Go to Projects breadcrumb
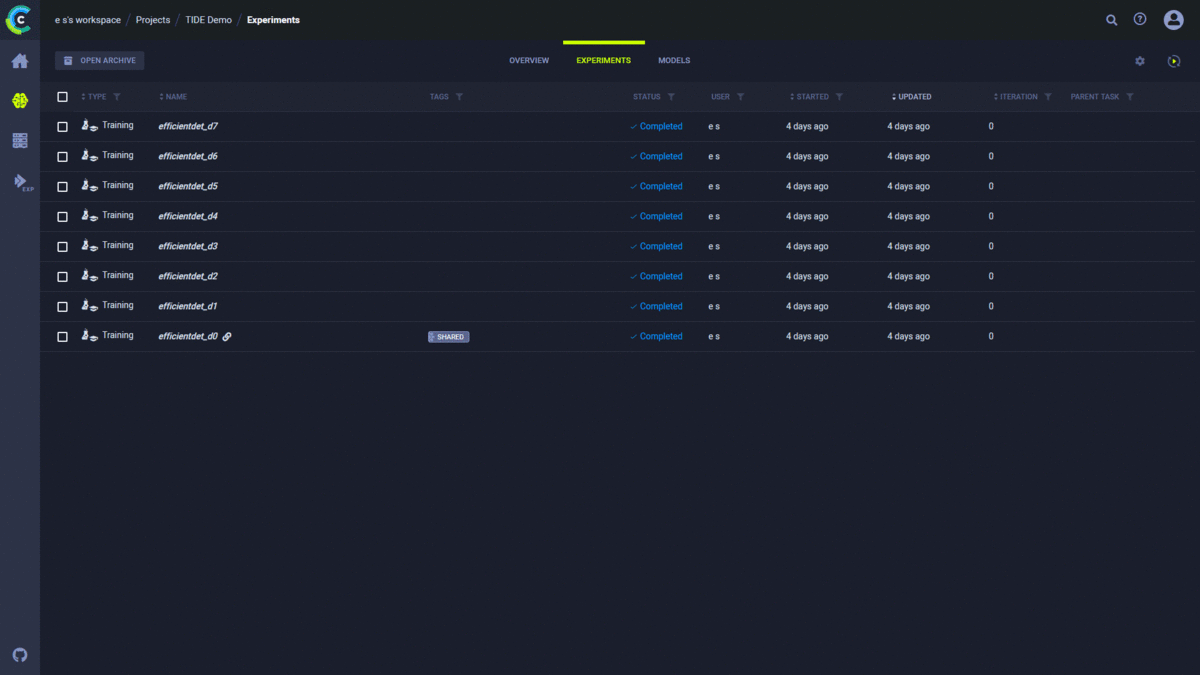This screenshot has width=1200, height=675. (153, 20)
